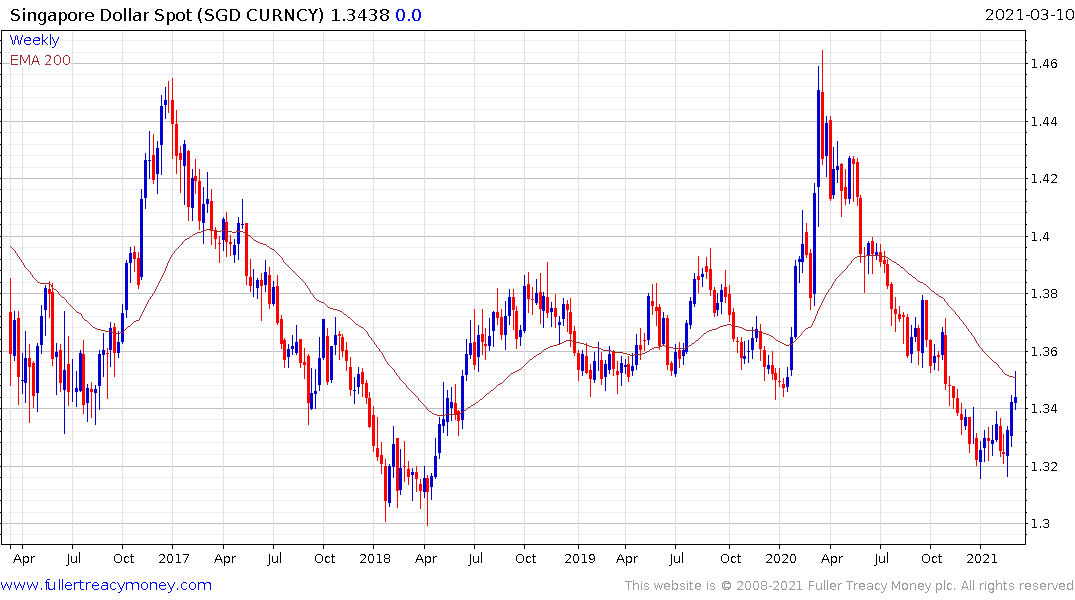Screen dimensions: 1075x600
Task: Open the www.fullertreacymoney.com link
Action: click(106, 585)
